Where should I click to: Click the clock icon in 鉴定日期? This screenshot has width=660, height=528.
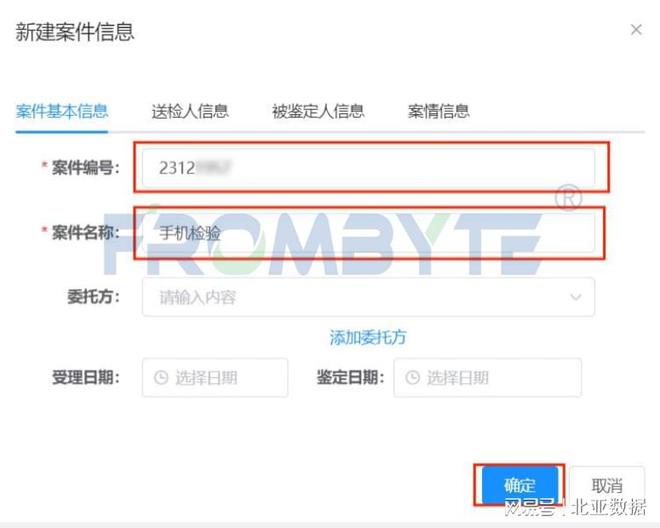tap(412, 378)
